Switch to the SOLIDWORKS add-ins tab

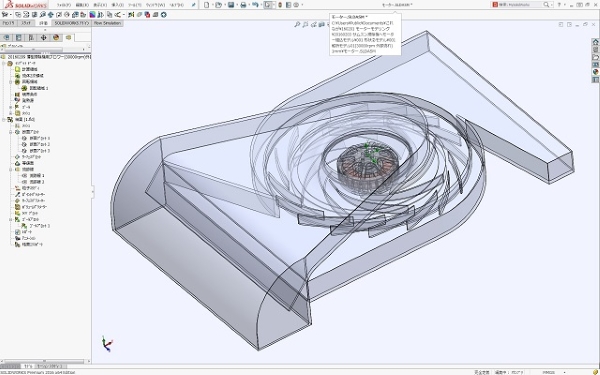[x=71, y=23]
